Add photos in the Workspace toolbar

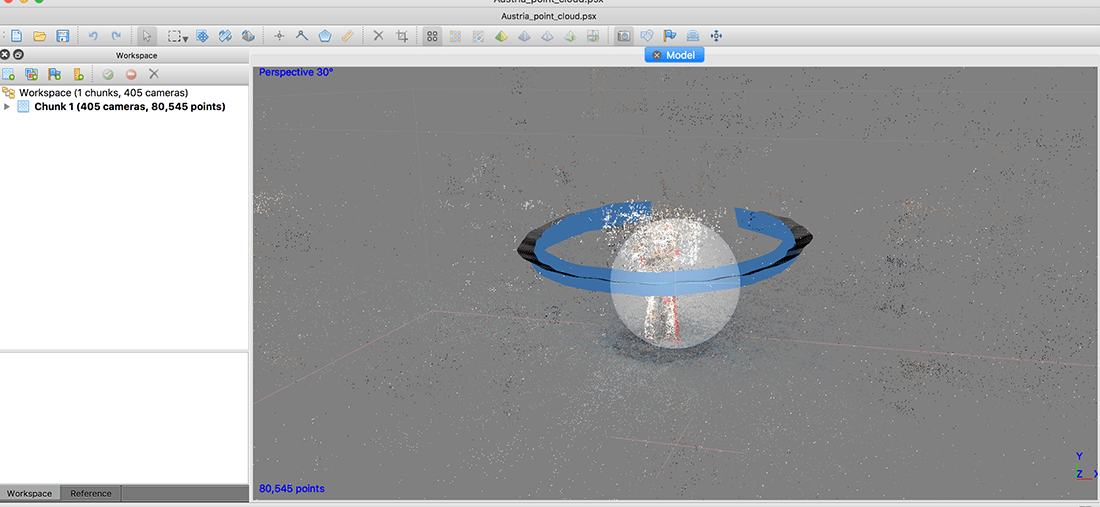point(32,74)
